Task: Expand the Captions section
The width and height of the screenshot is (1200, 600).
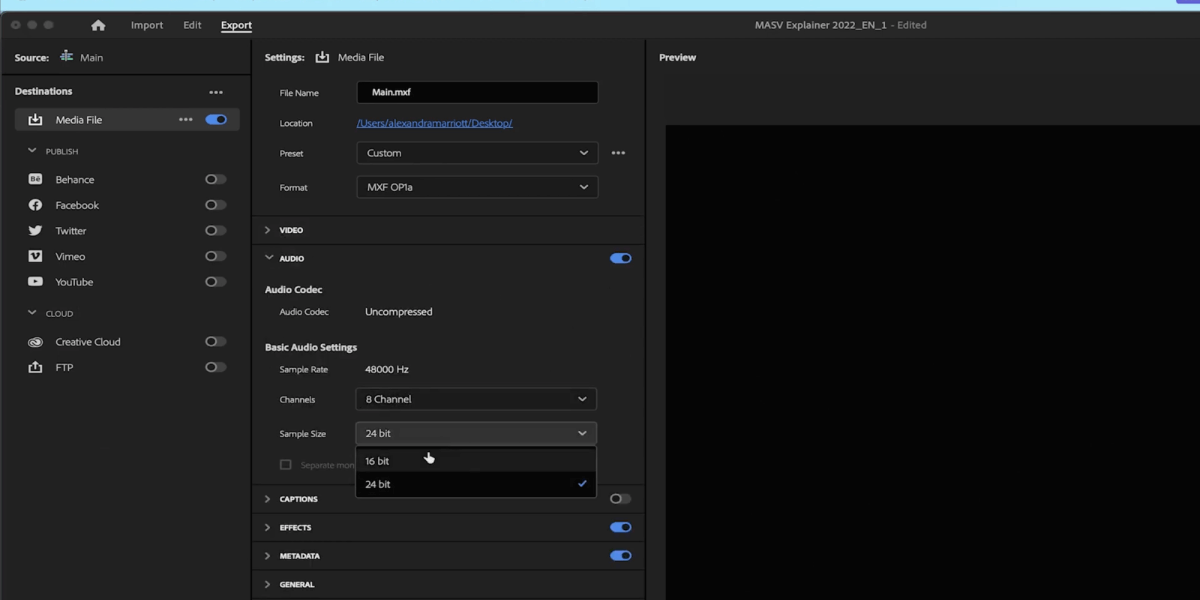Action: [267, 499]
